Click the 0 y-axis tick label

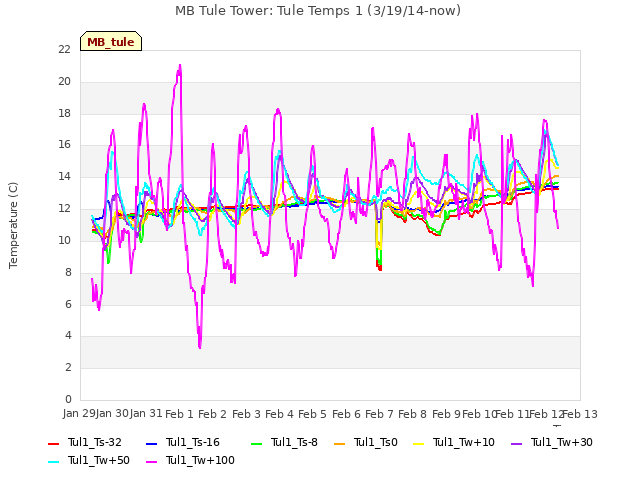click(x=68, y=399)
